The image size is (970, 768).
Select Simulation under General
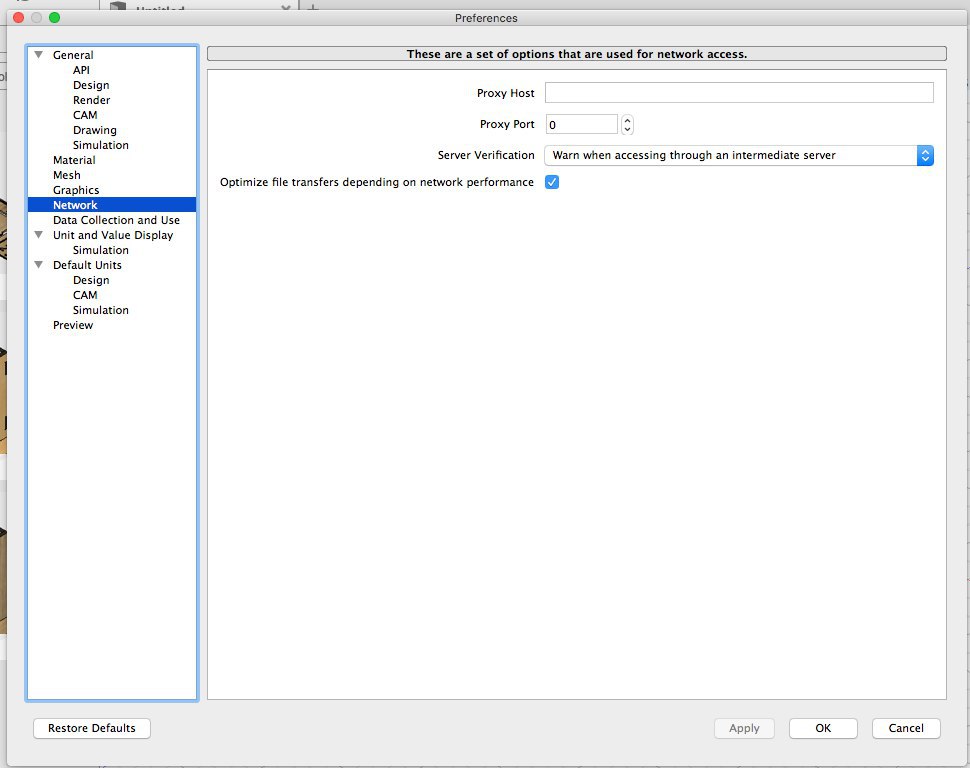[x=101, y=145]
